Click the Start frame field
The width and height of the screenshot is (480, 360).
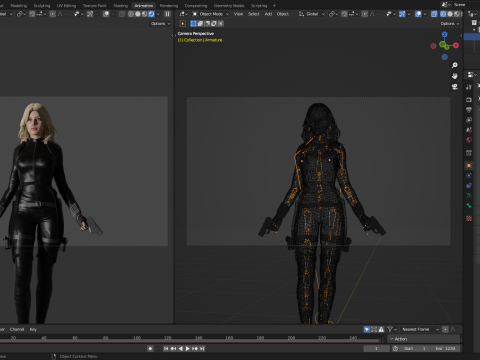pos(414,348)
